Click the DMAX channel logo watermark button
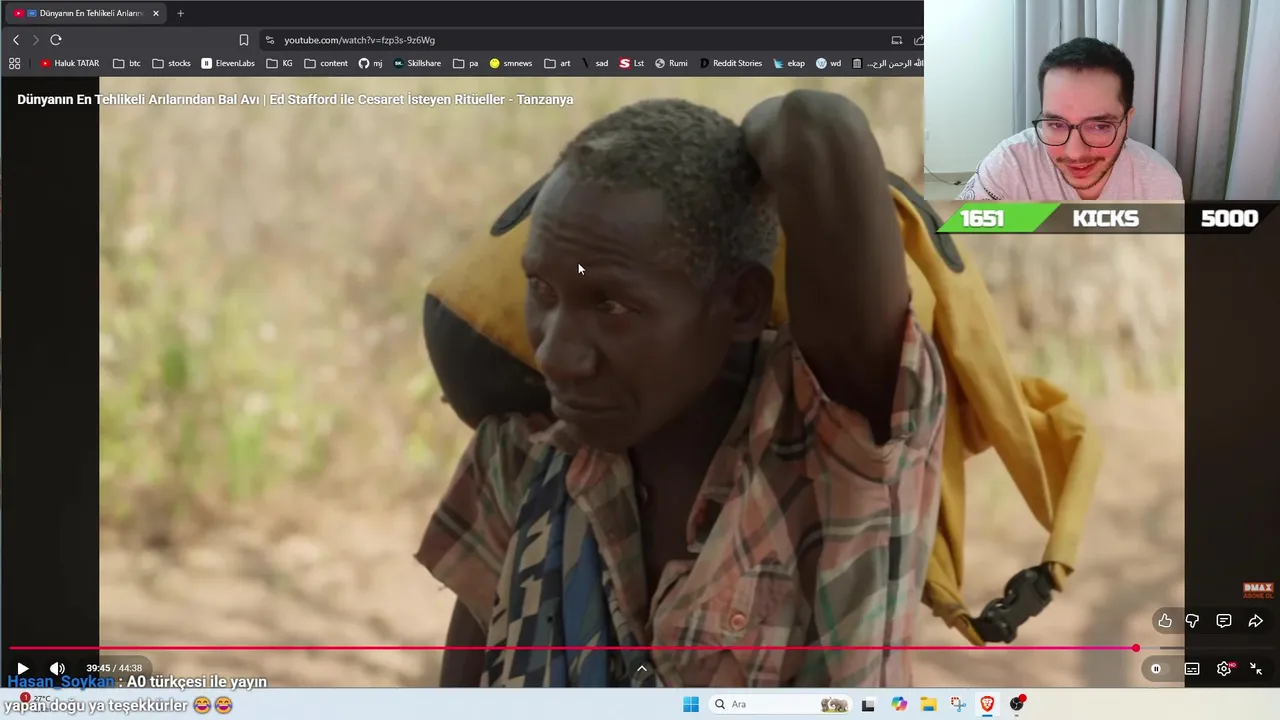 pos(1258,591)
